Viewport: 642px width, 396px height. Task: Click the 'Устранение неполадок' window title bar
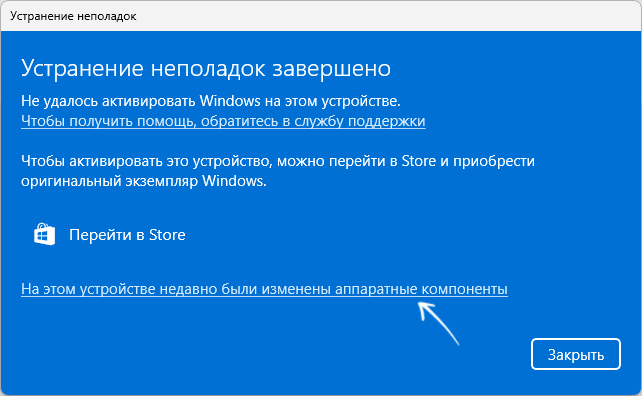[321, 16]
